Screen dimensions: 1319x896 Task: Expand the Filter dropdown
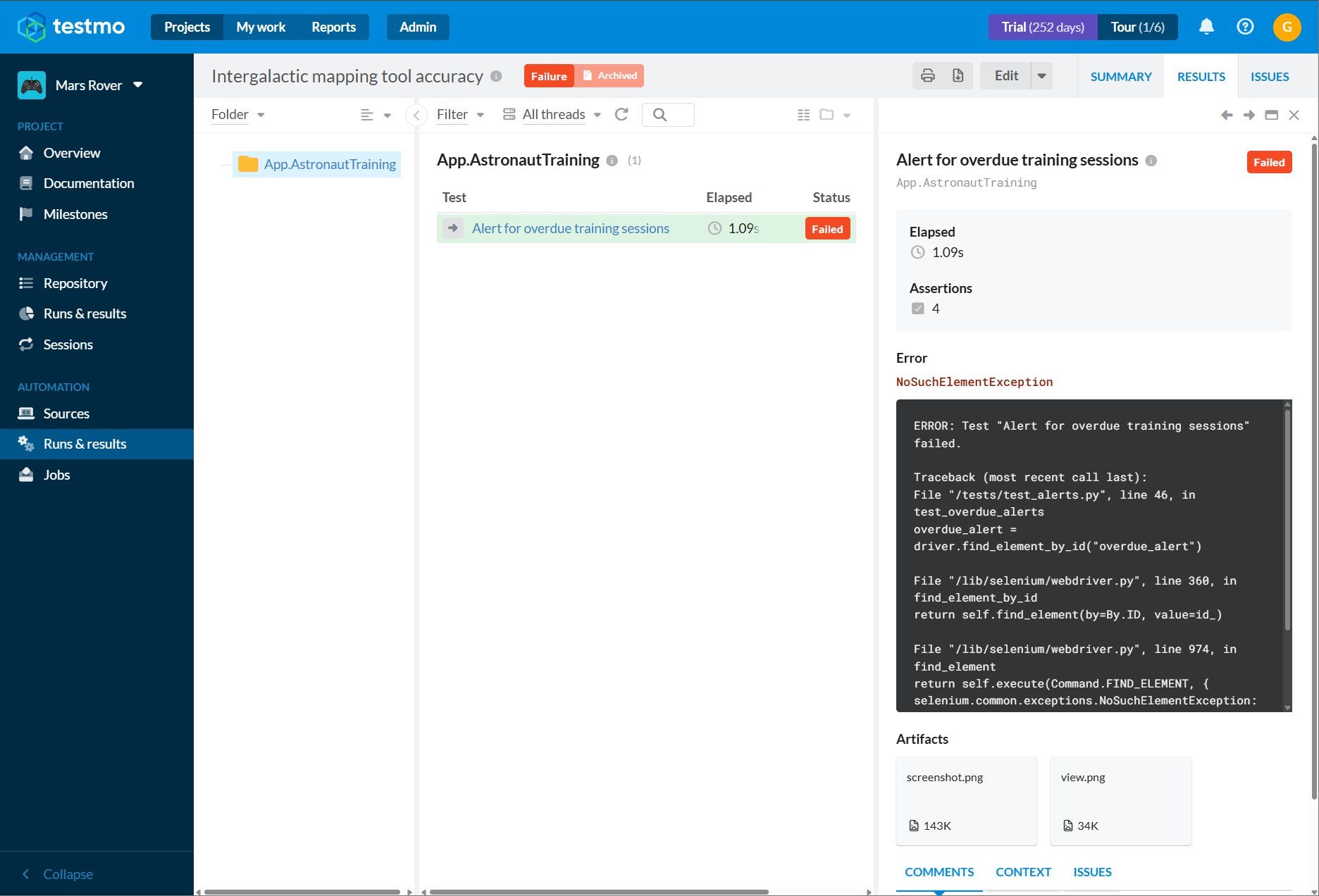pos(460,114)
